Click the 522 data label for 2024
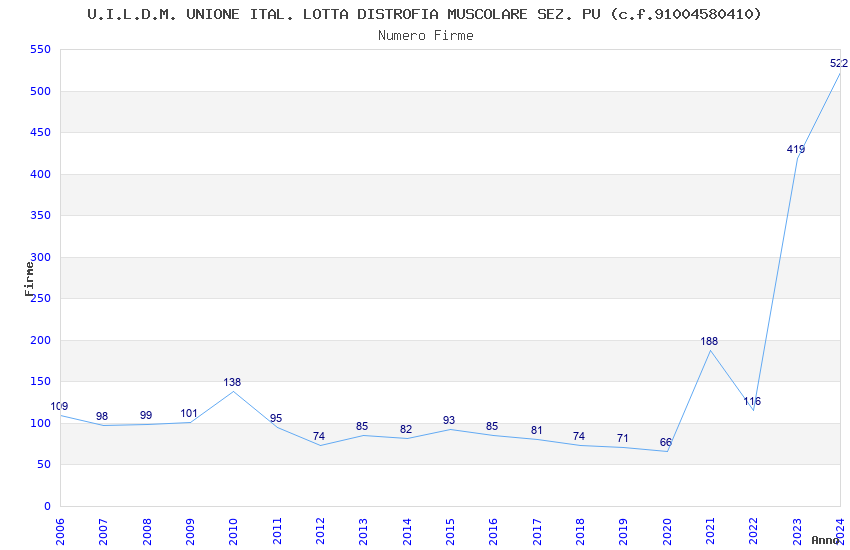This screenshot has width=850, height=550. [x=838, y=63]
